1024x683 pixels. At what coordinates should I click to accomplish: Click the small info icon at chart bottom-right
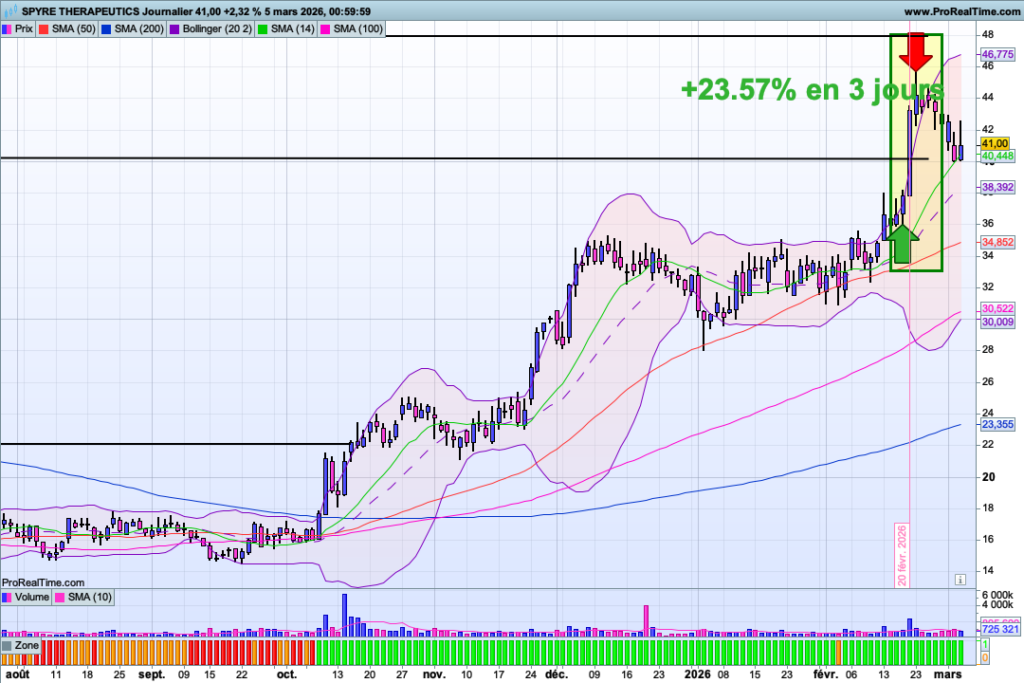959,579
